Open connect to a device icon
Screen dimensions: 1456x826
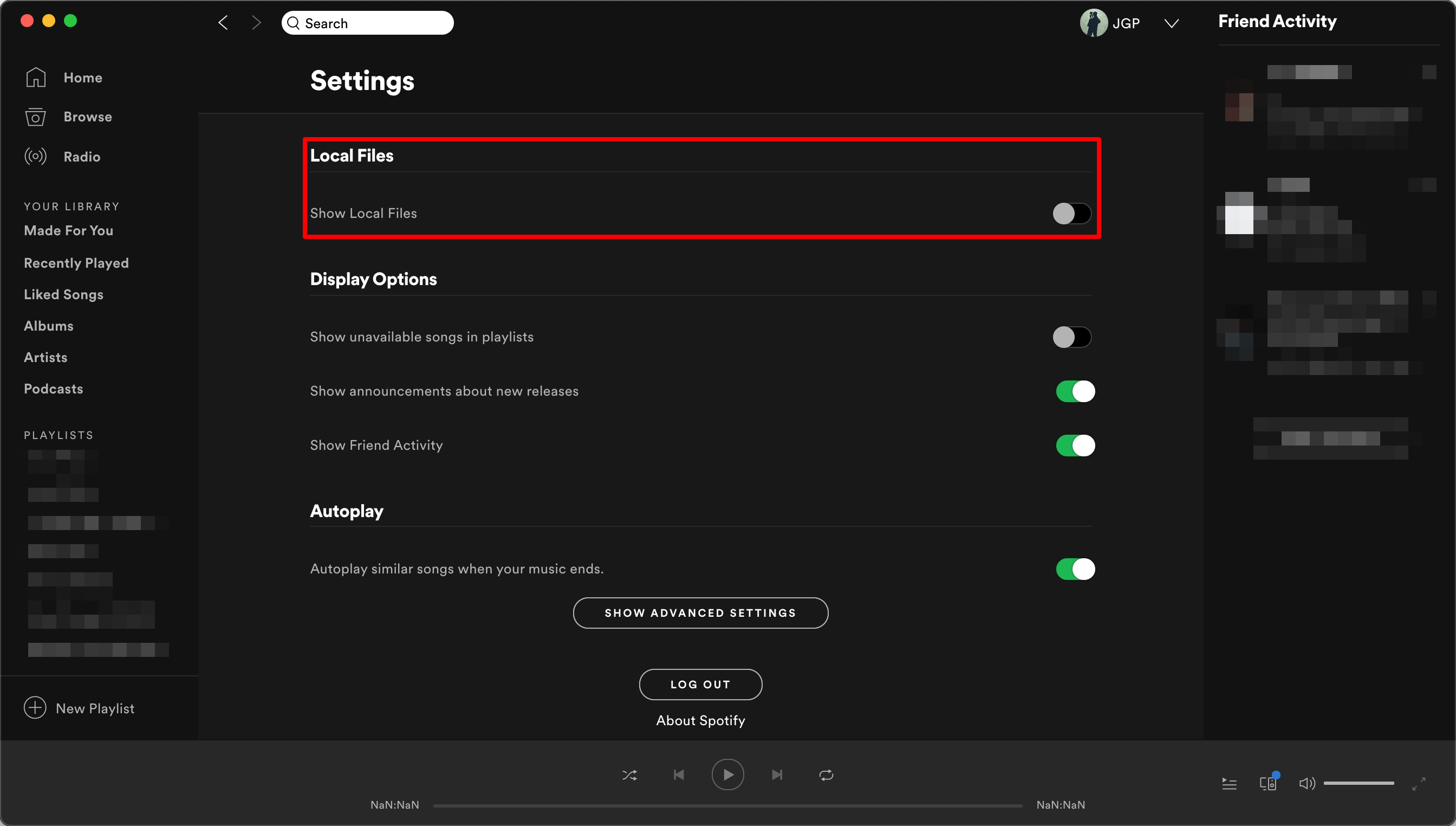click(1267, 783)
